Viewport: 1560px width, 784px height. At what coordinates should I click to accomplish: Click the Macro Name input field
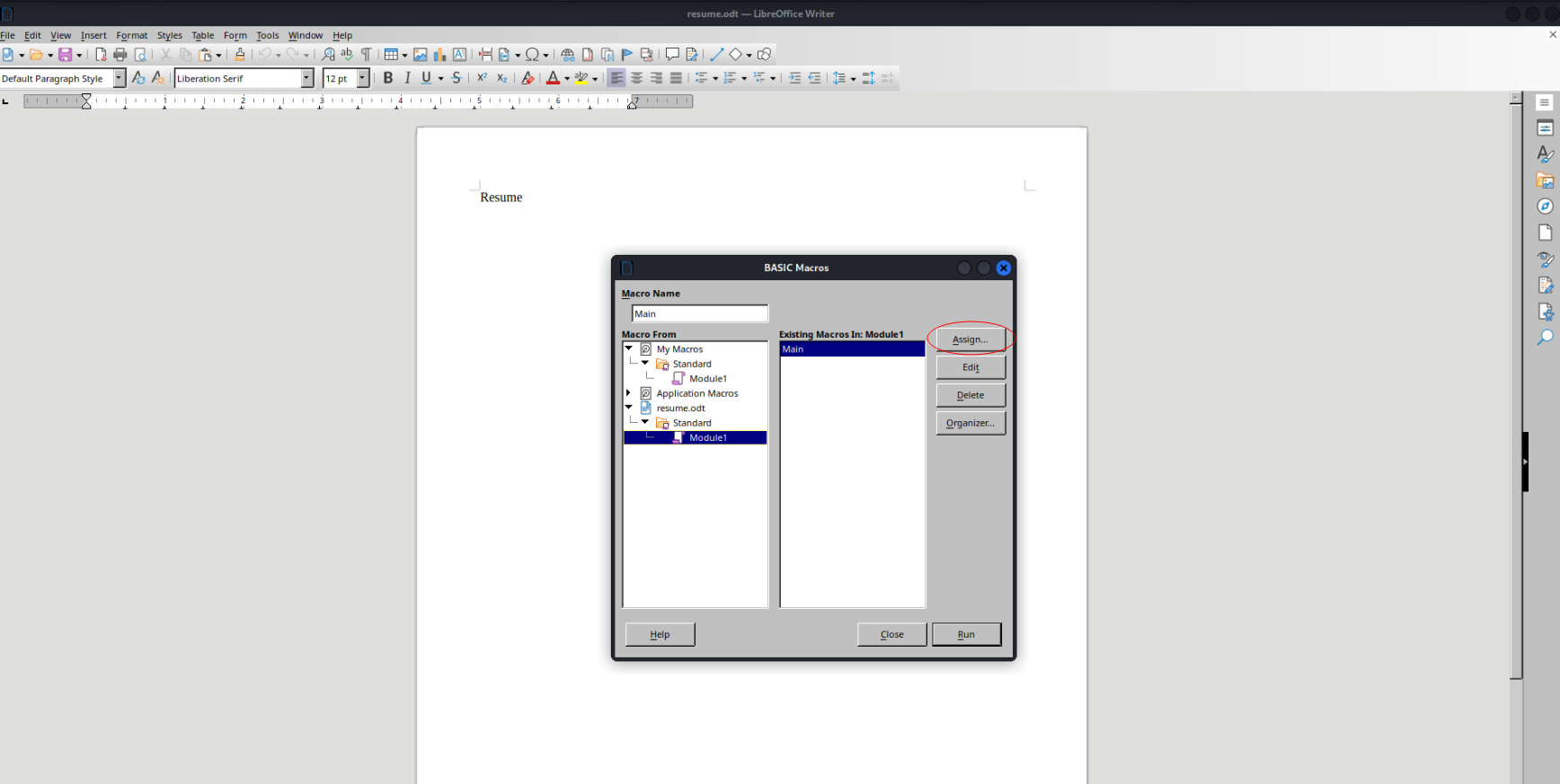[700, 313]
